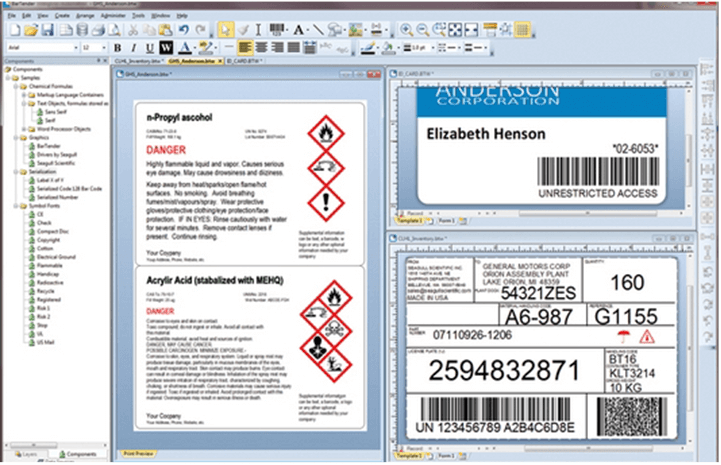
Task: Click the Open folder icon
Action: tap(32, 31)
